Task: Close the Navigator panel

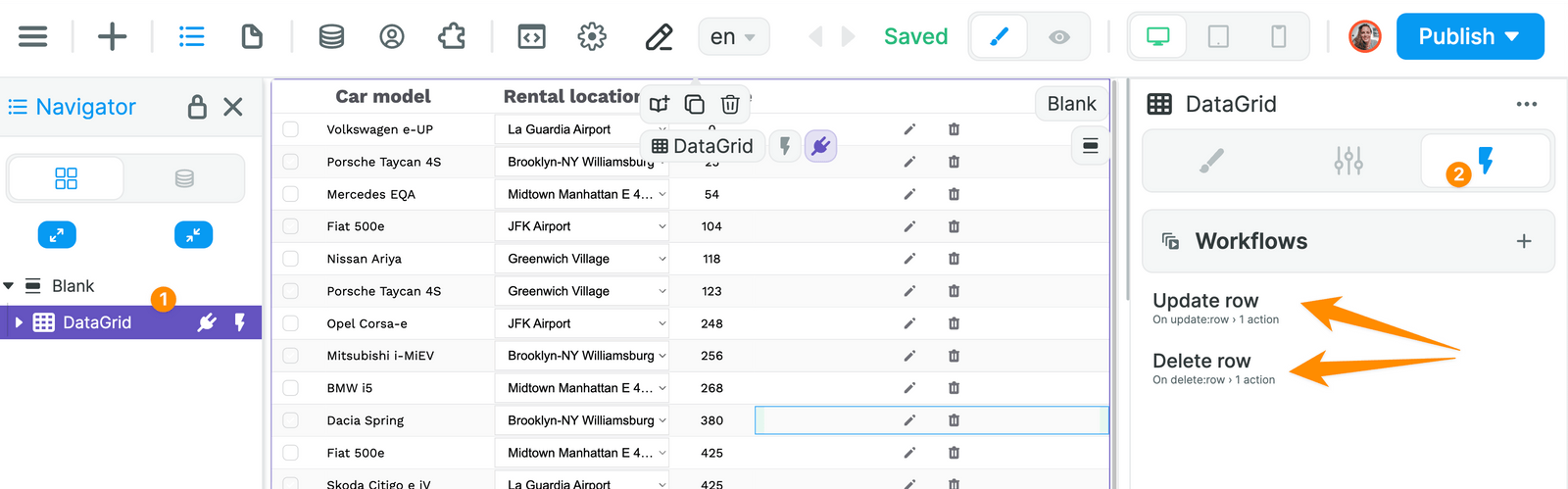Action: click(x=233, y=107)
